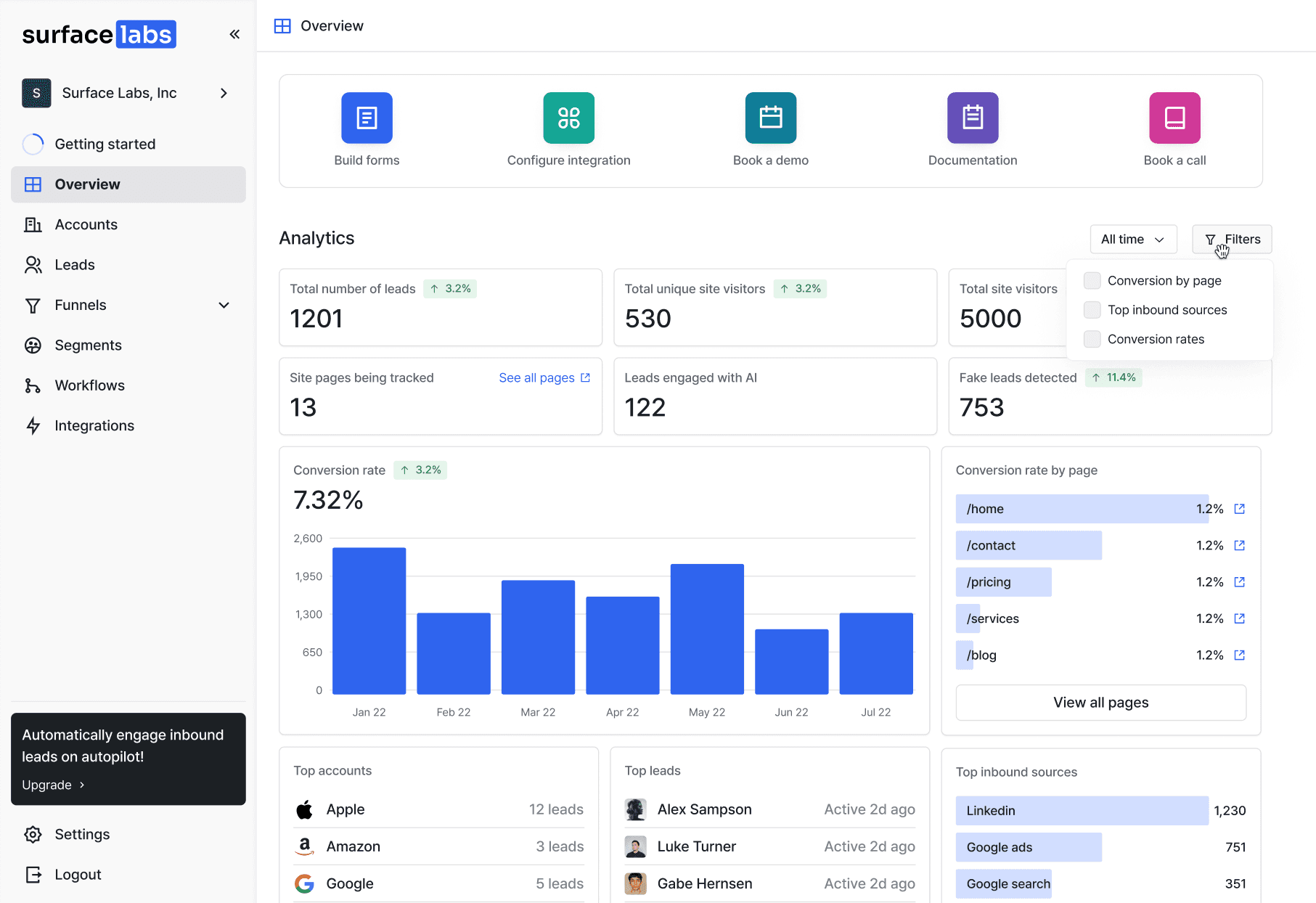Click the Logout label in the sidebar

point(78,875)
